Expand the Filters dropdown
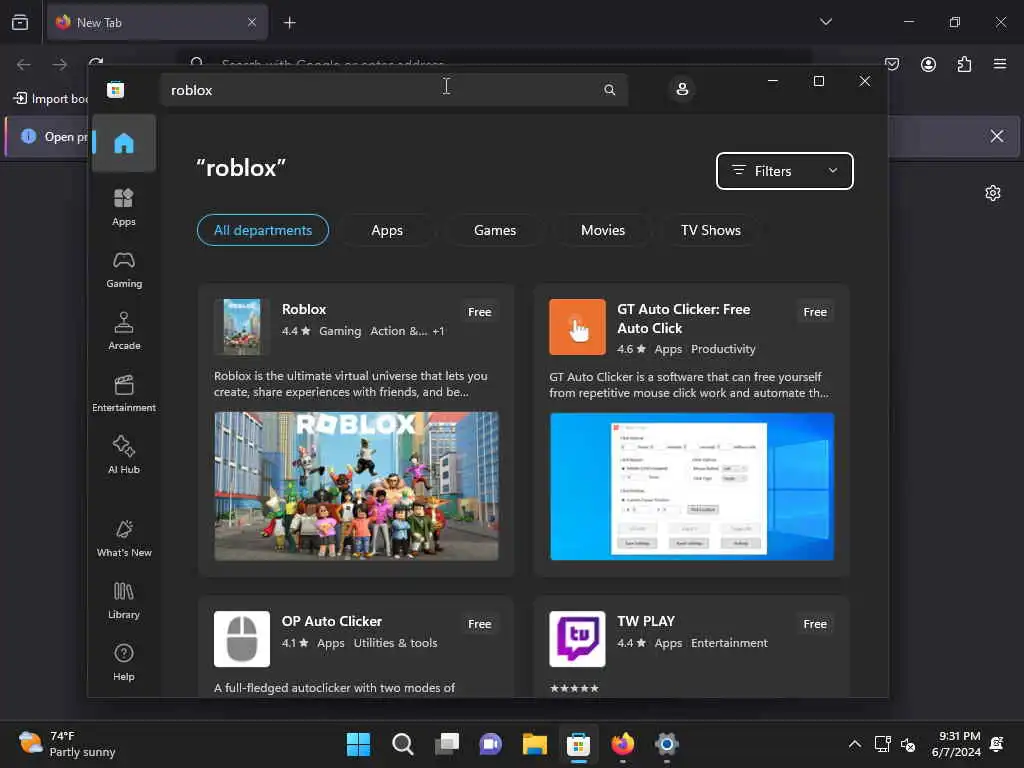This screenshot has width=1024, height=768. (784, 171)
